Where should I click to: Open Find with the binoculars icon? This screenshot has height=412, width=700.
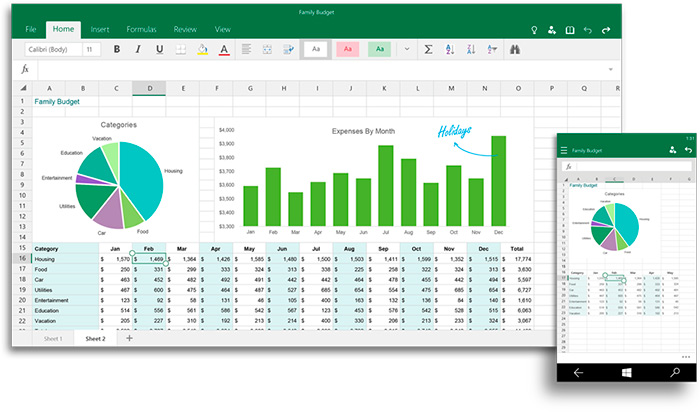pyautogui.click(x=516, y=49)
